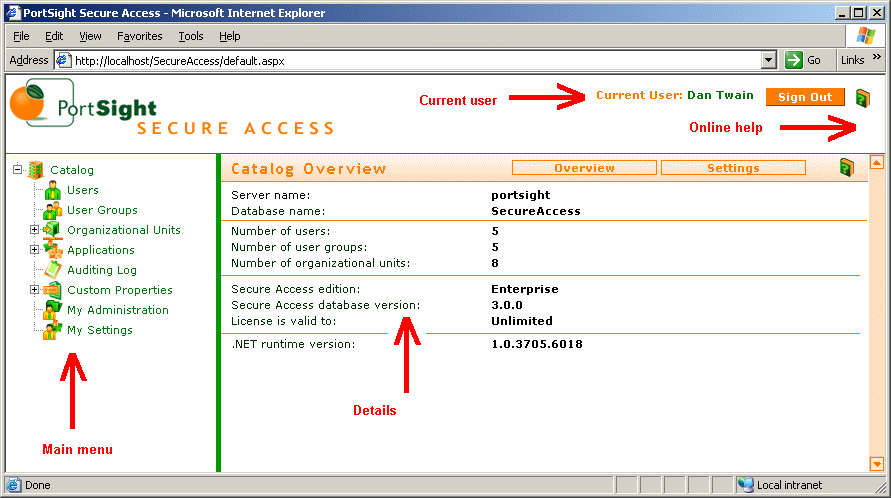Click the scroll down arrow of the details pane
This screenshot has width=891, height=498.
point(877,464)
